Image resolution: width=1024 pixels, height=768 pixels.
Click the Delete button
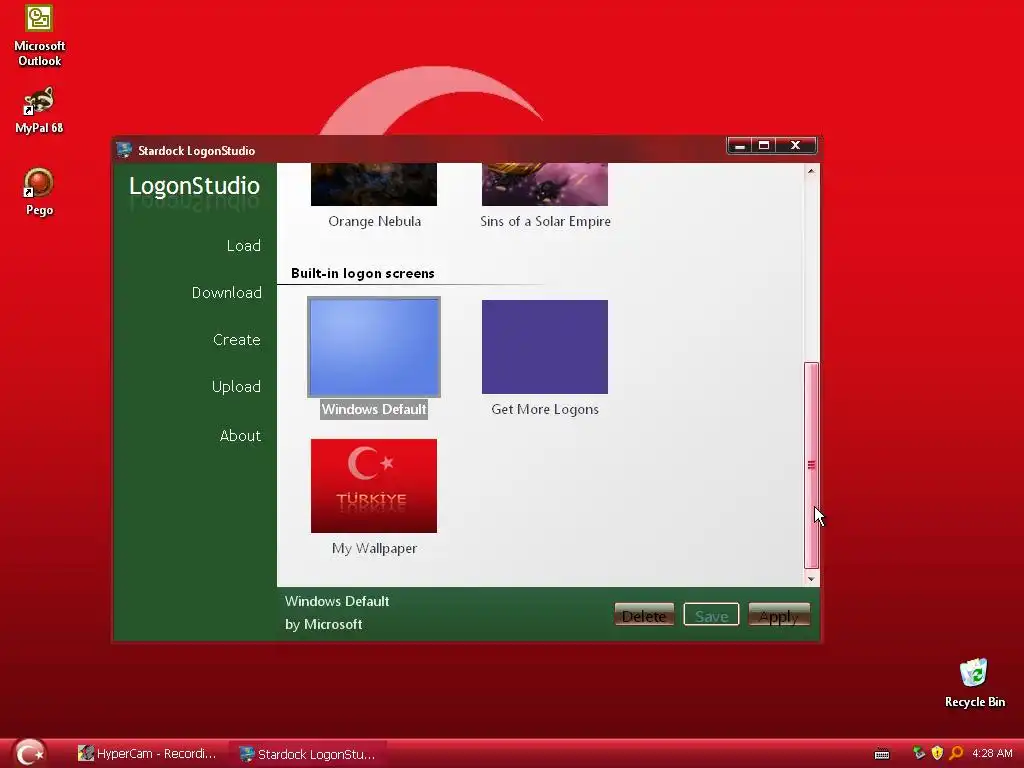644,615
